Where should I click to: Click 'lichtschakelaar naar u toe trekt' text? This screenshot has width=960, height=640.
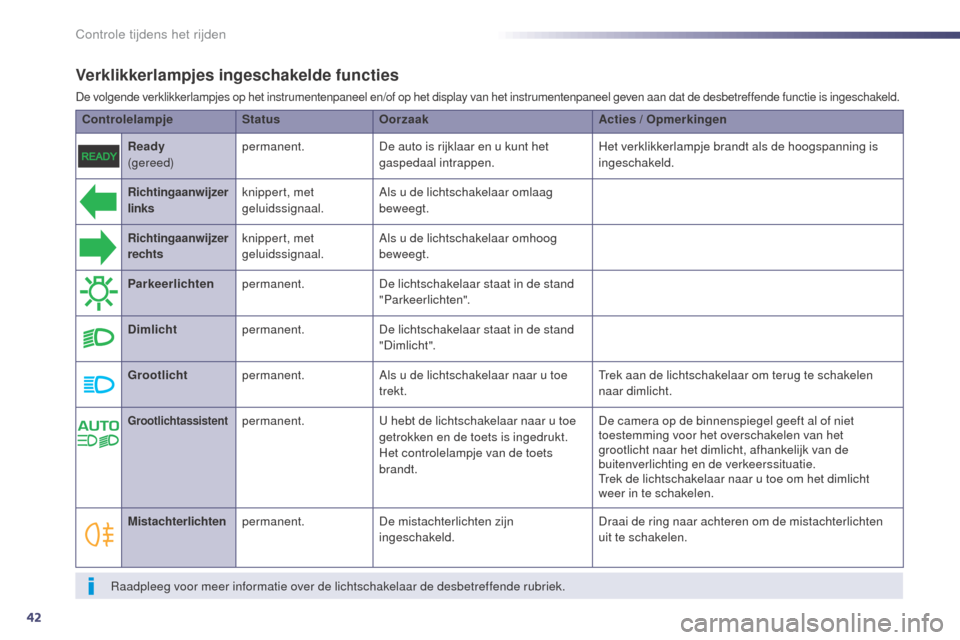point(473,383)
